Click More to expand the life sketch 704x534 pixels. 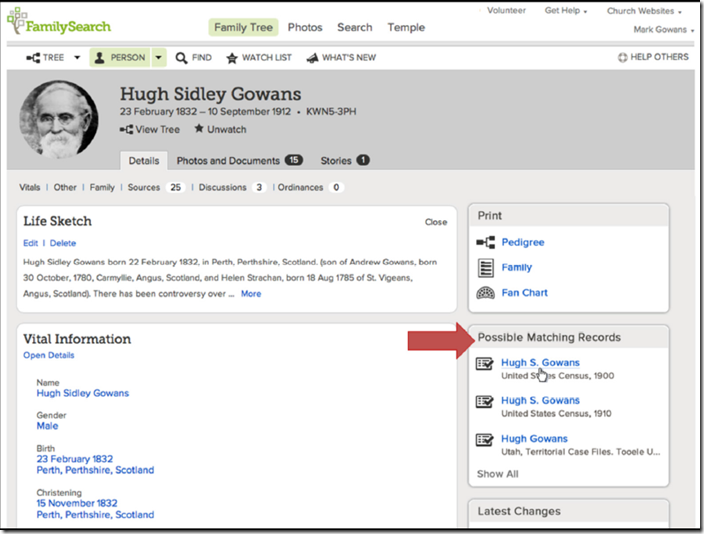[251, 294]
